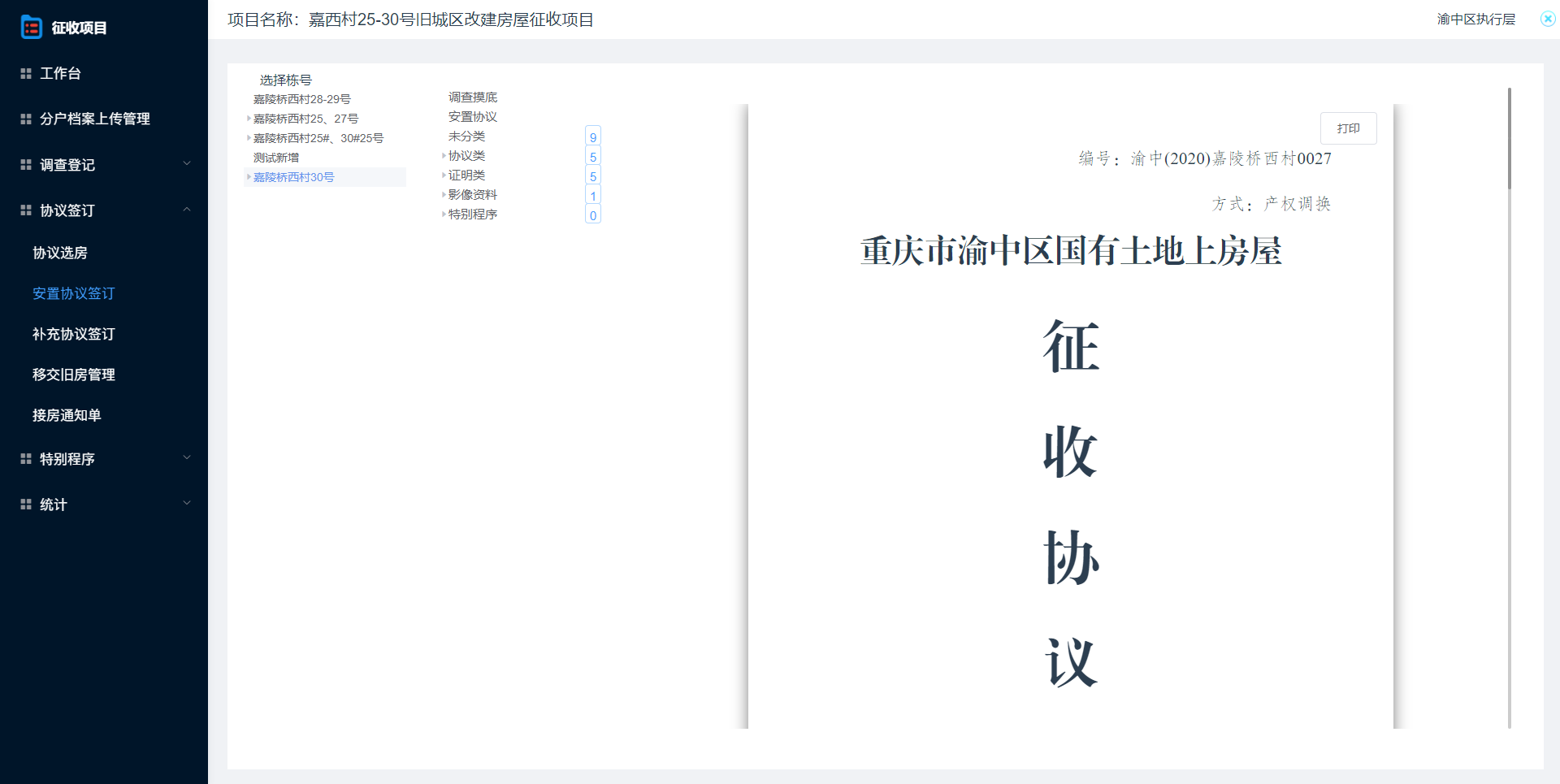This screenshot has width=1560, height=784.
Task: Click the grid icon next to 调查登记
Action: [26, 165]
